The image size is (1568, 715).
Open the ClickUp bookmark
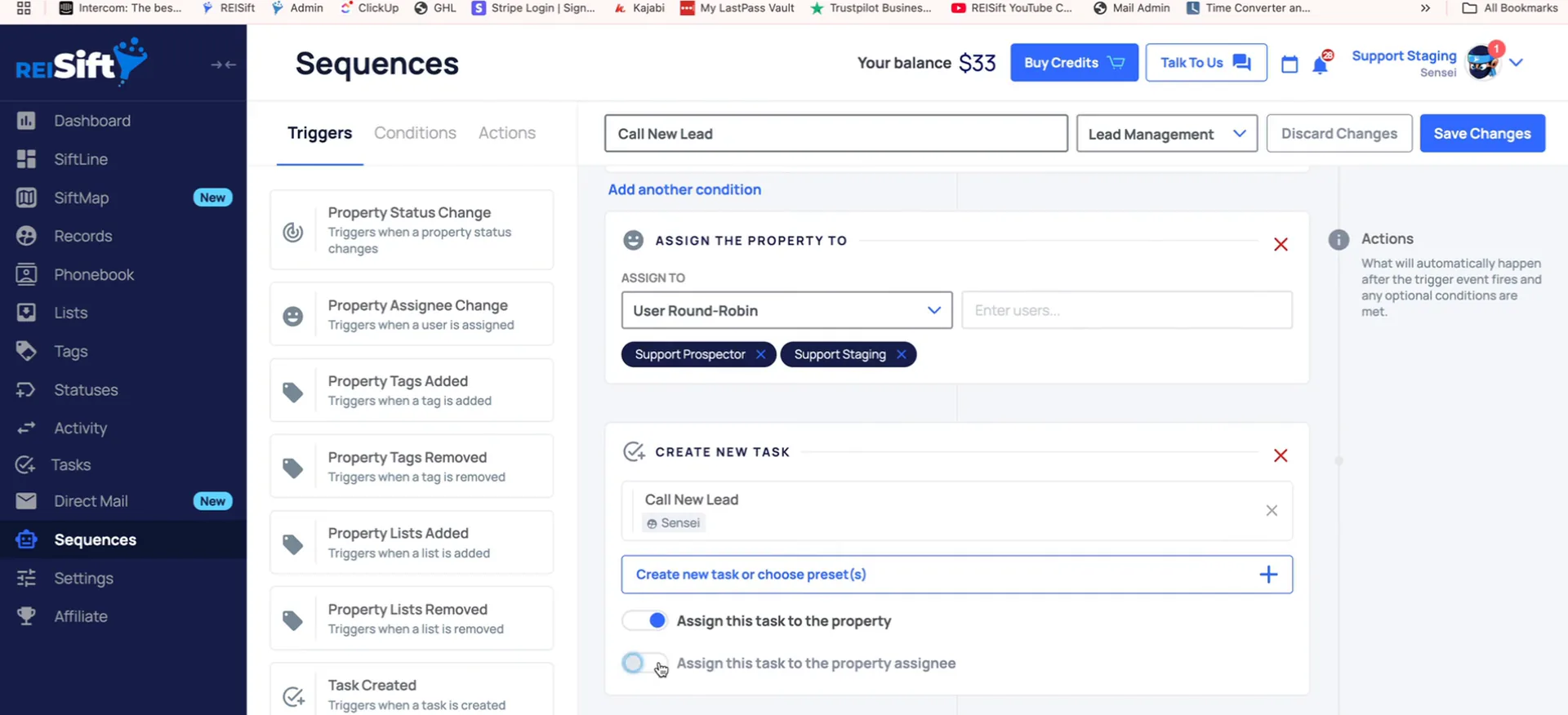coord(369,8)
